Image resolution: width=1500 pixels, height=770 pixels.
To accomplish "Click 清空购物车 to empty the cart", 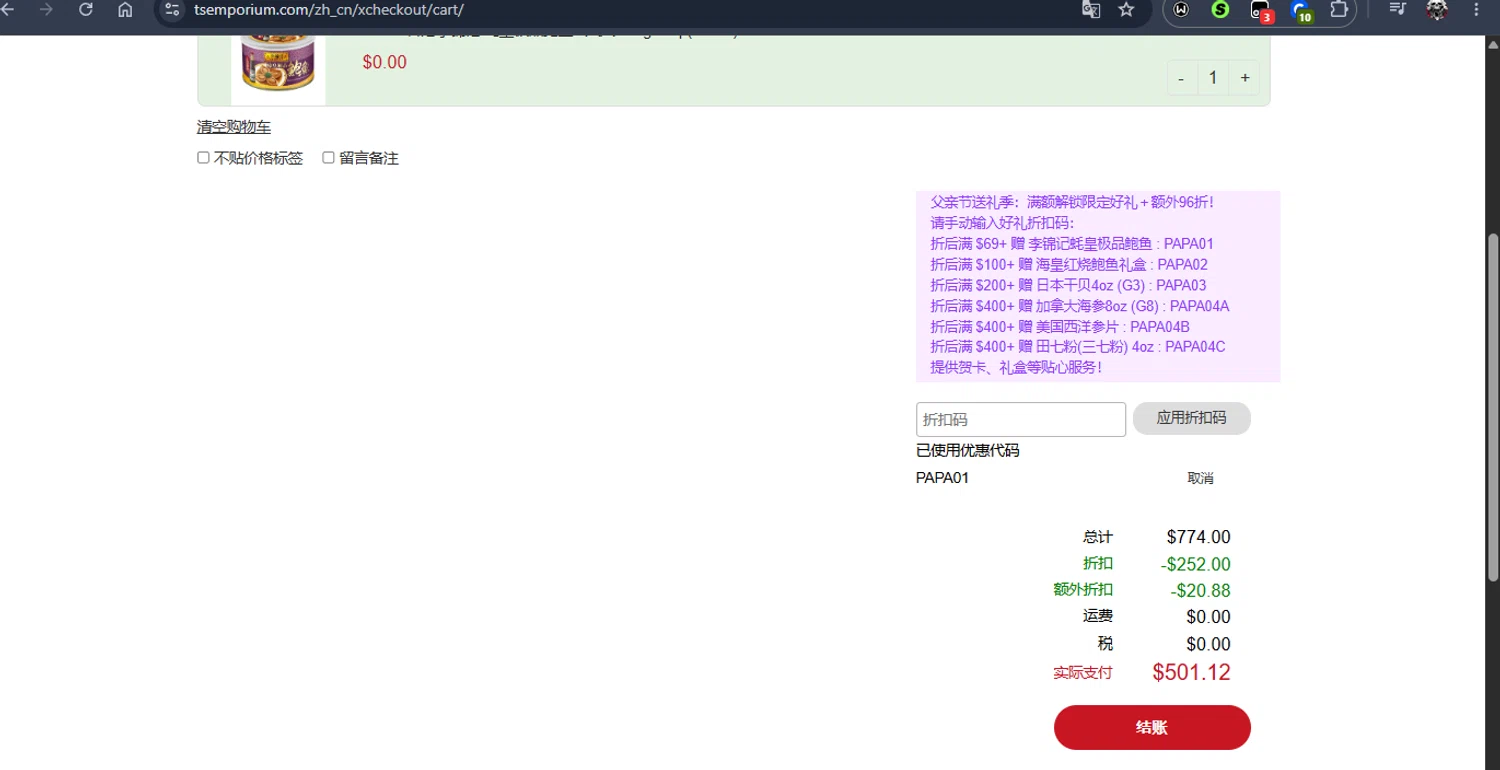I will [234, 127].
